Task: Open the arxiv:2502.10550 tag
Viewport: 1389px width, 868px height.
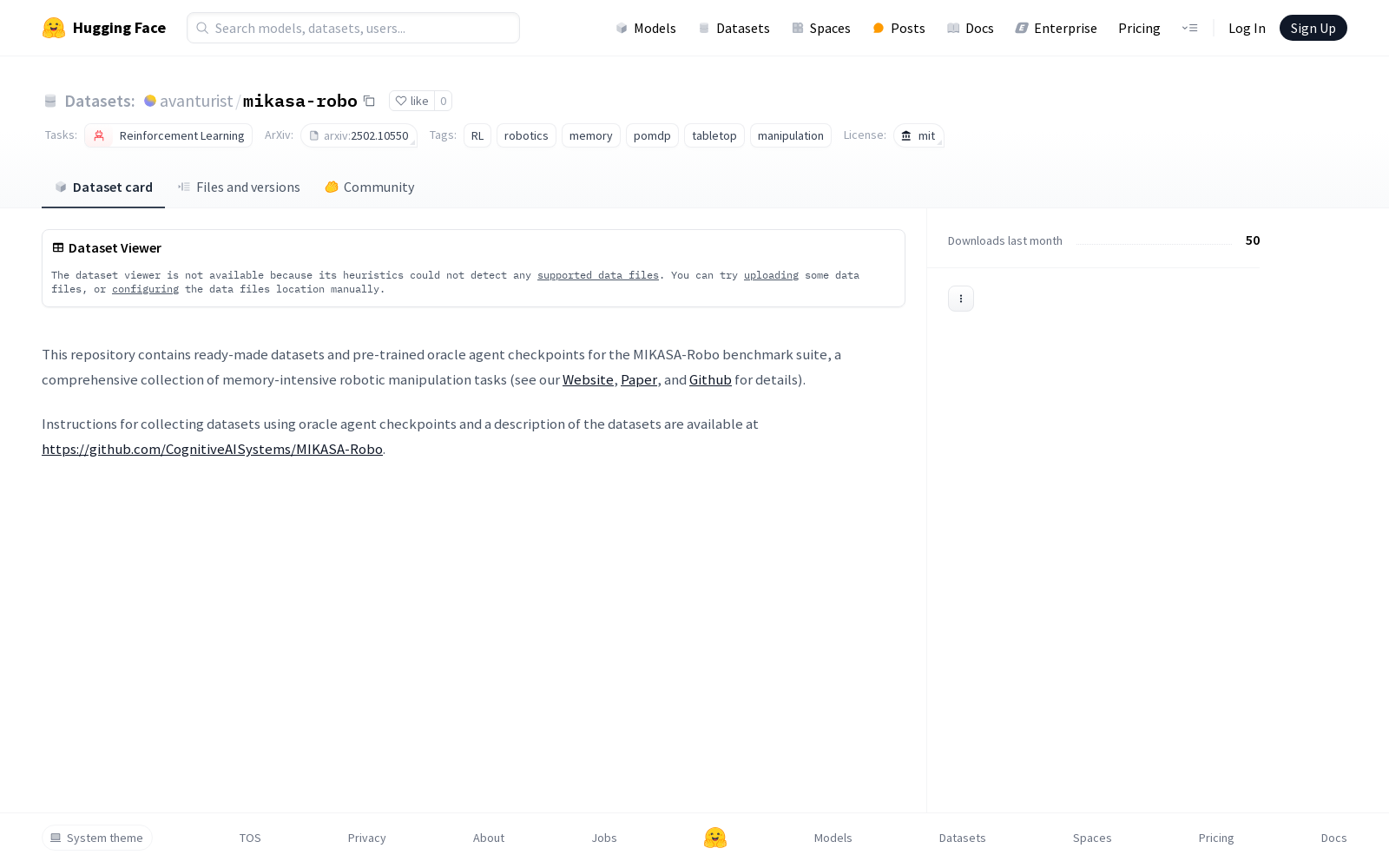Action: (x=359, y=135)
